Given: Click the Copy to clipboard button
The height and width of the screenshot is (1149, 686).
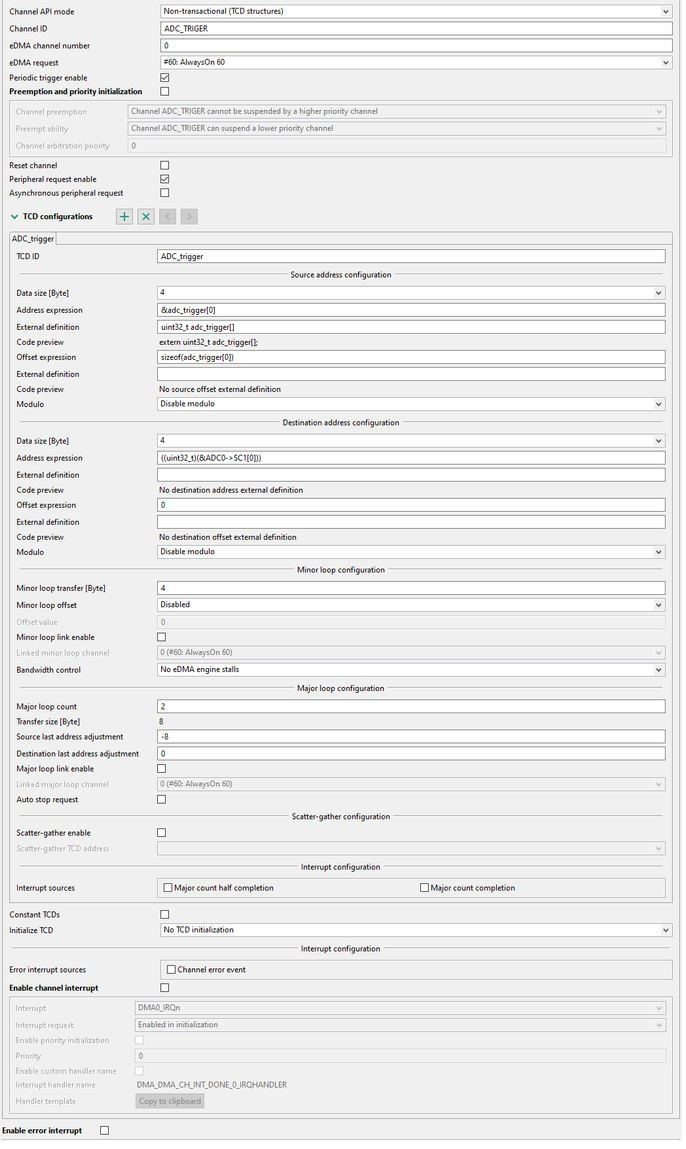Looking at the screenshot, I should pyautogui.click(x=167, y=1100).
